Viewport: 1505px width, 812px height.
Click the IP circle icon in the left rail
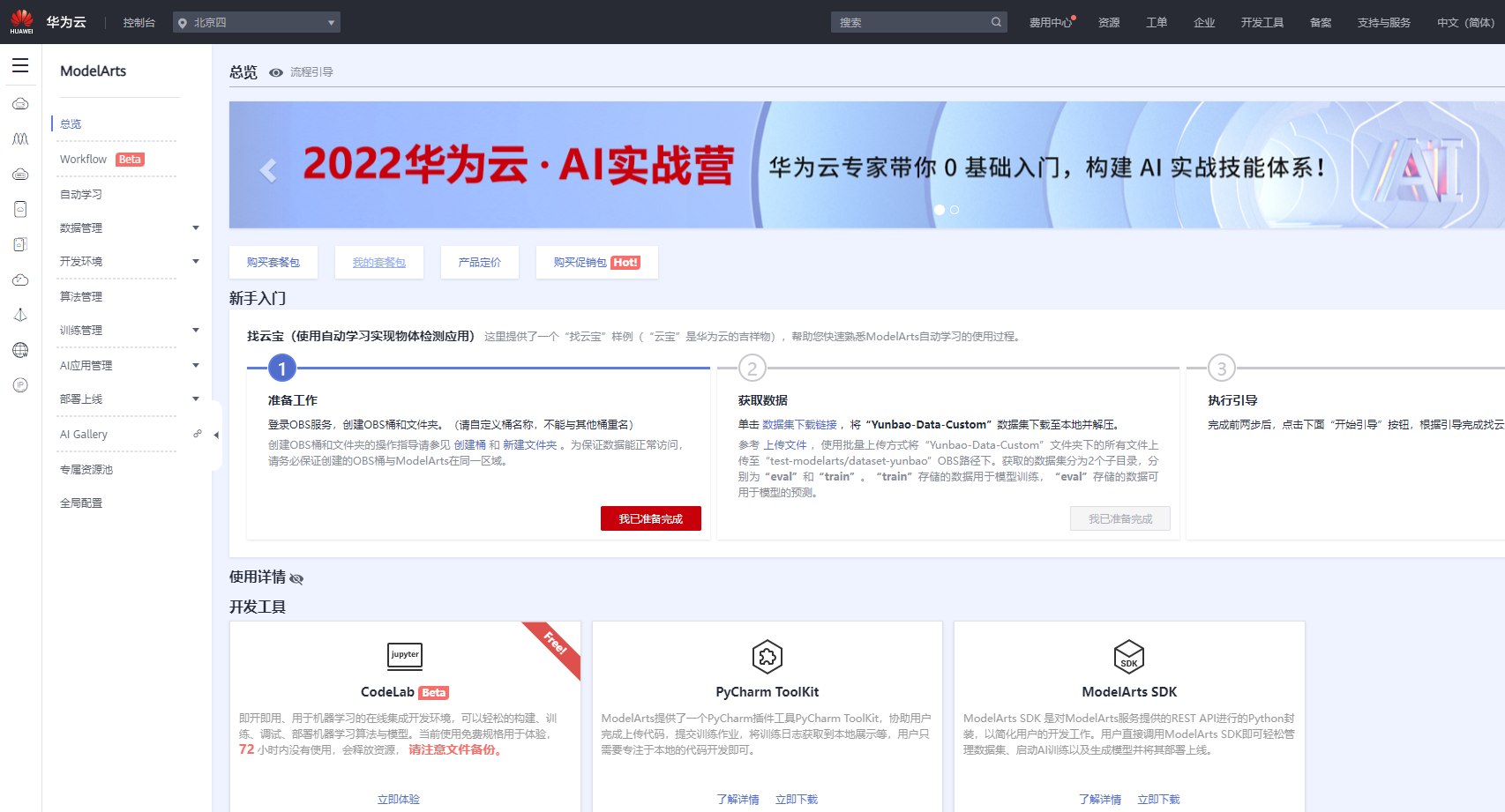click(20, 385)
